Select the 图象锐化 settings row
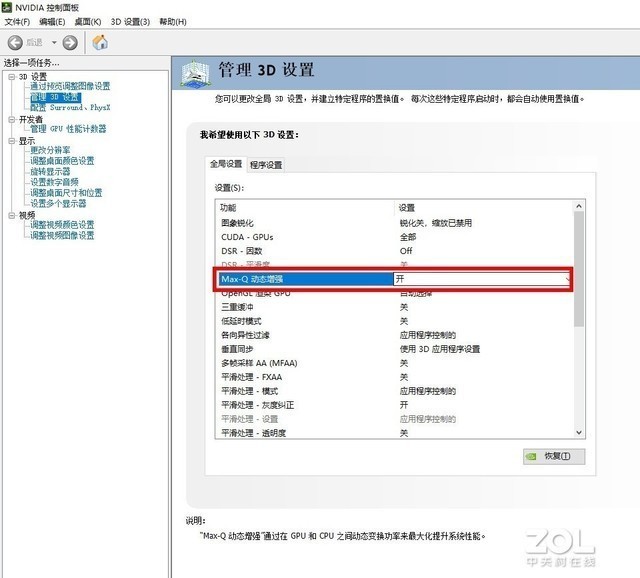This screenshot has height=578, width=640. 394,223
